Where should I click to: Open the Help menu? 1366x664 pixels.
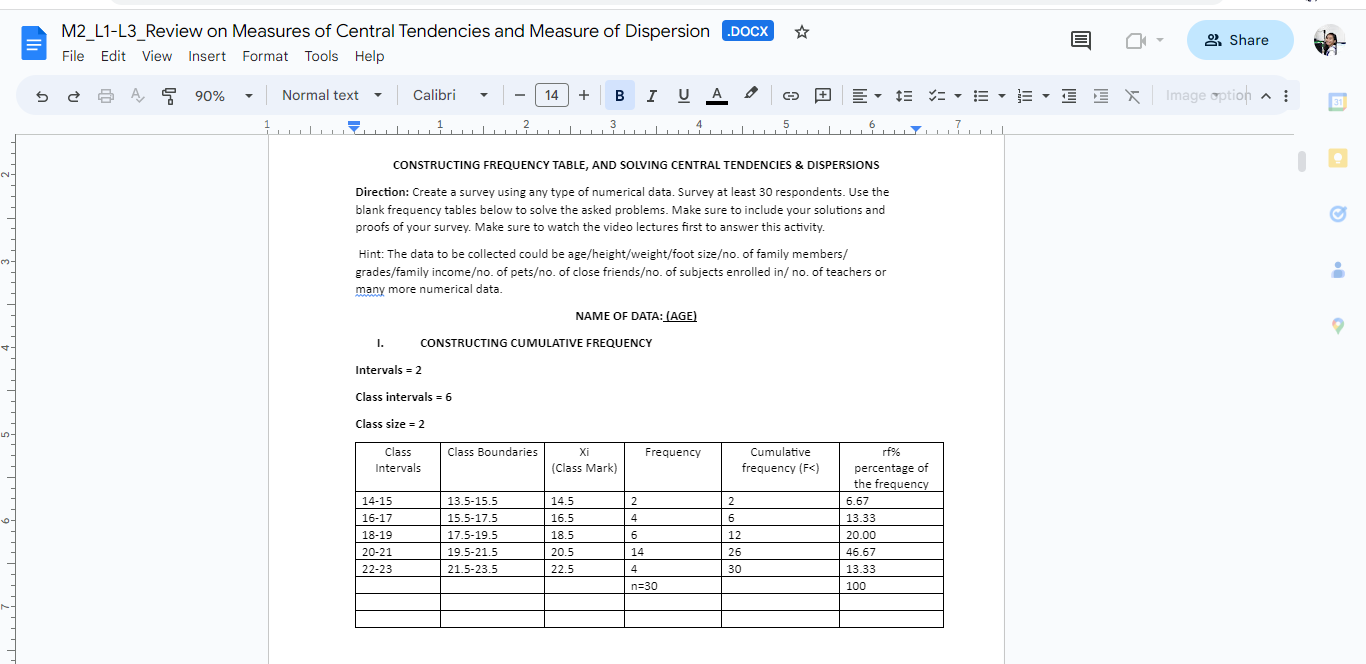[369, 56]
